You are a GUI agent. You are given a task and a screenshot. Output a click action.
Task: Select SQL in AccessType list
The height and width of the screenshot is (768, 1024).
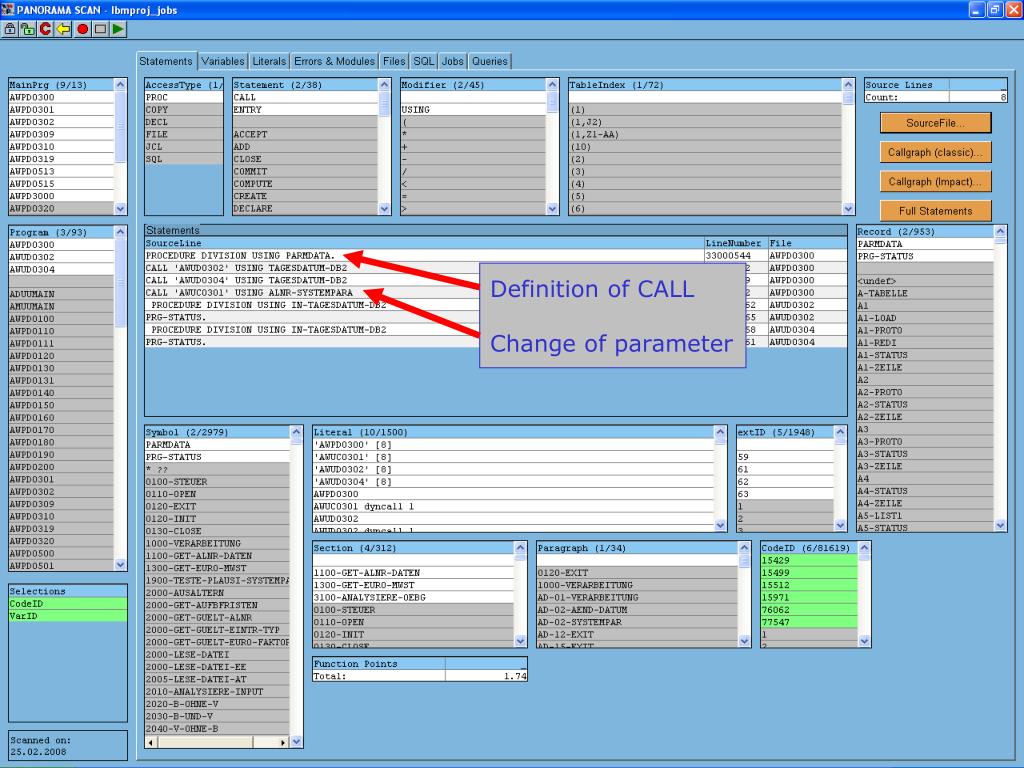pos(184,159)
